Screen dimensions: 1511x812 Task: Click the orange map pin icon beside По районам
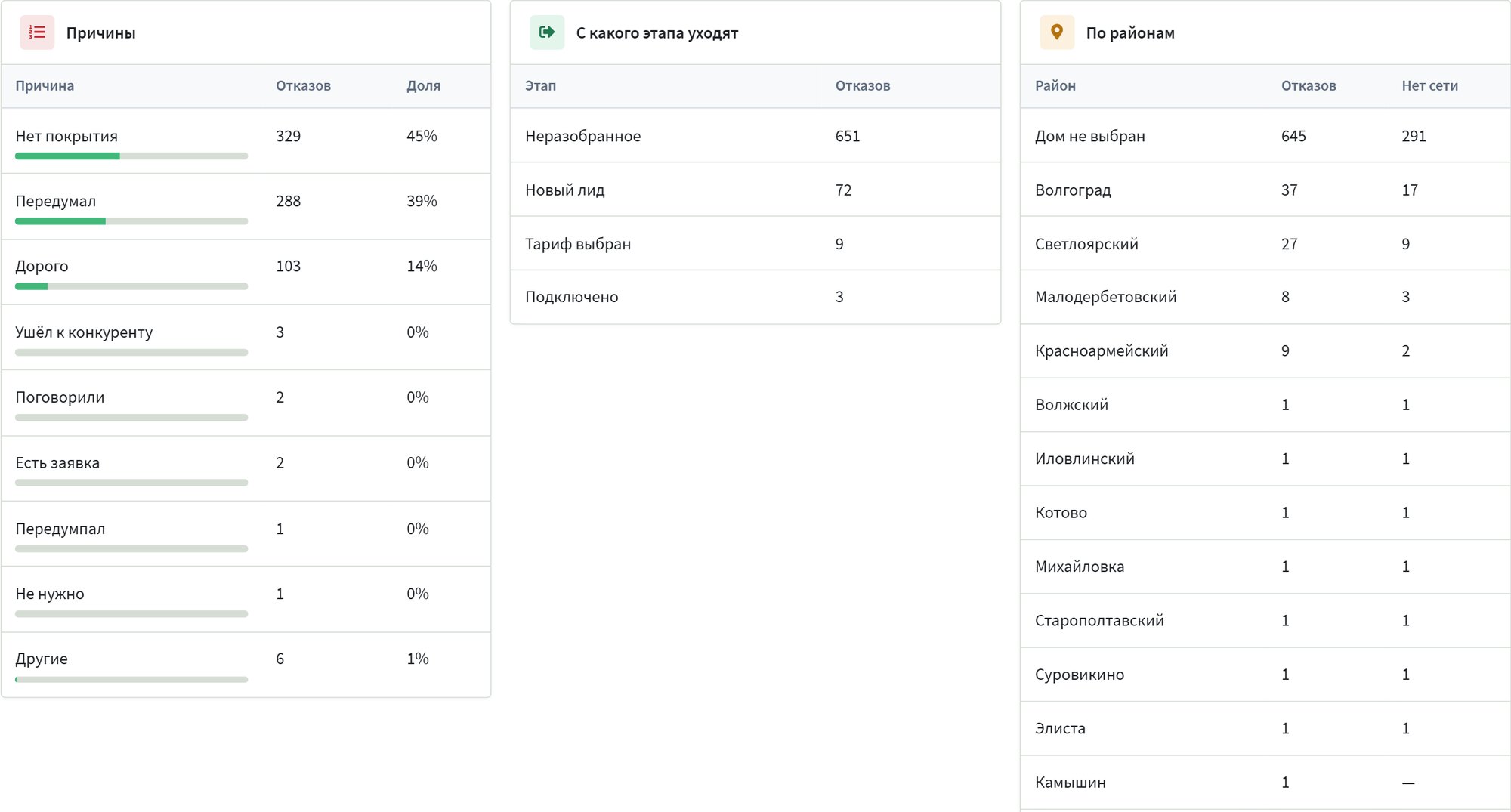tap(1057, 32)
